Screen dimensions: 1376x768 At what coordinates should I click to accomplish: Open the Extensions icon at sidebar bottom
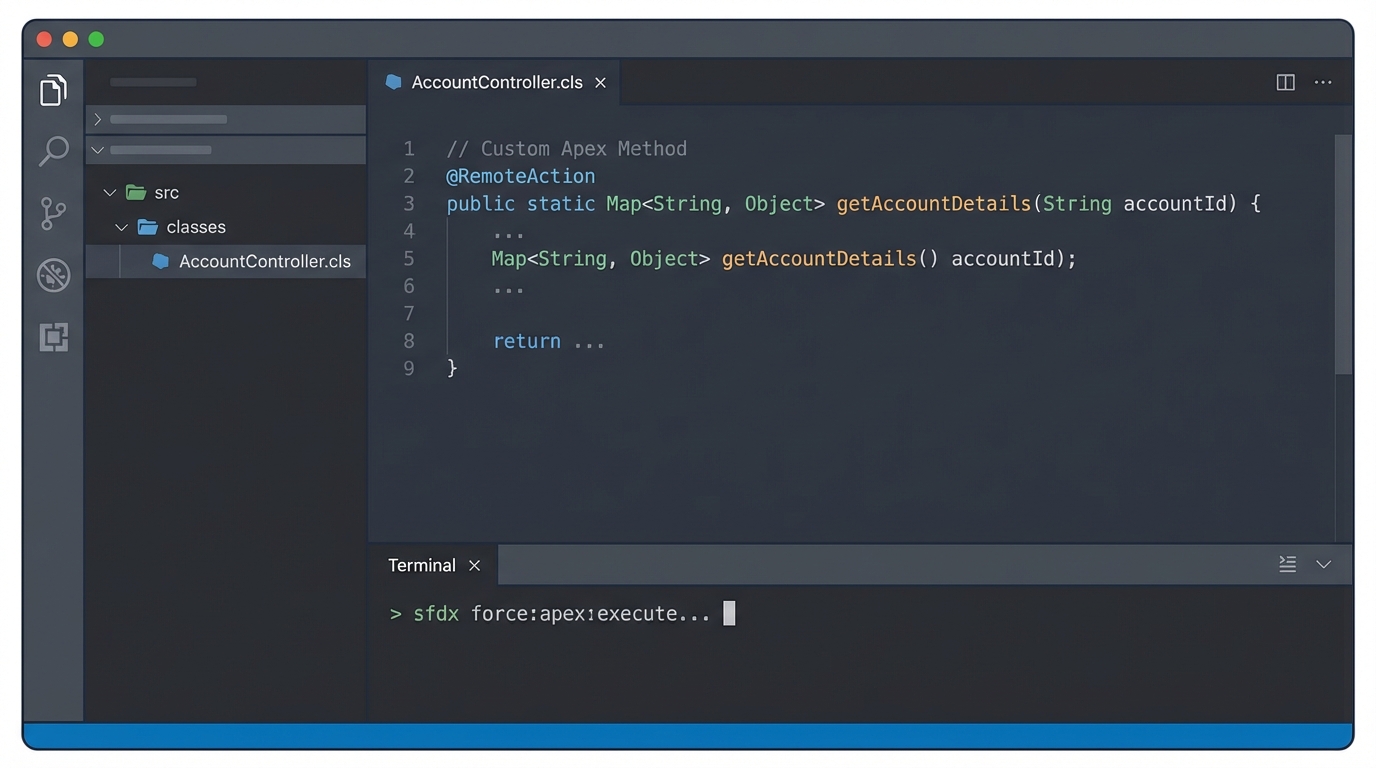(x=52, y=337)
